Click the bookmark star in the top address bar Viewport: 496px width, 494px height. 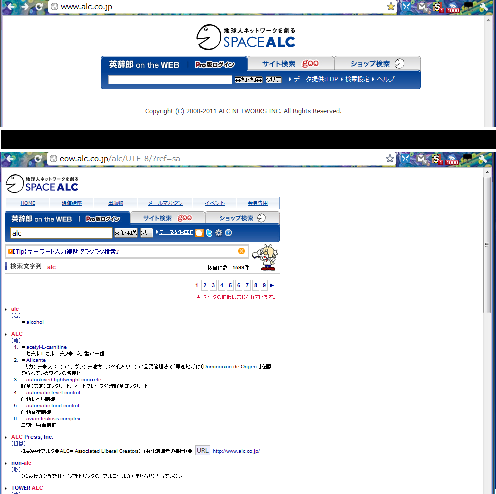click(391, 6)
